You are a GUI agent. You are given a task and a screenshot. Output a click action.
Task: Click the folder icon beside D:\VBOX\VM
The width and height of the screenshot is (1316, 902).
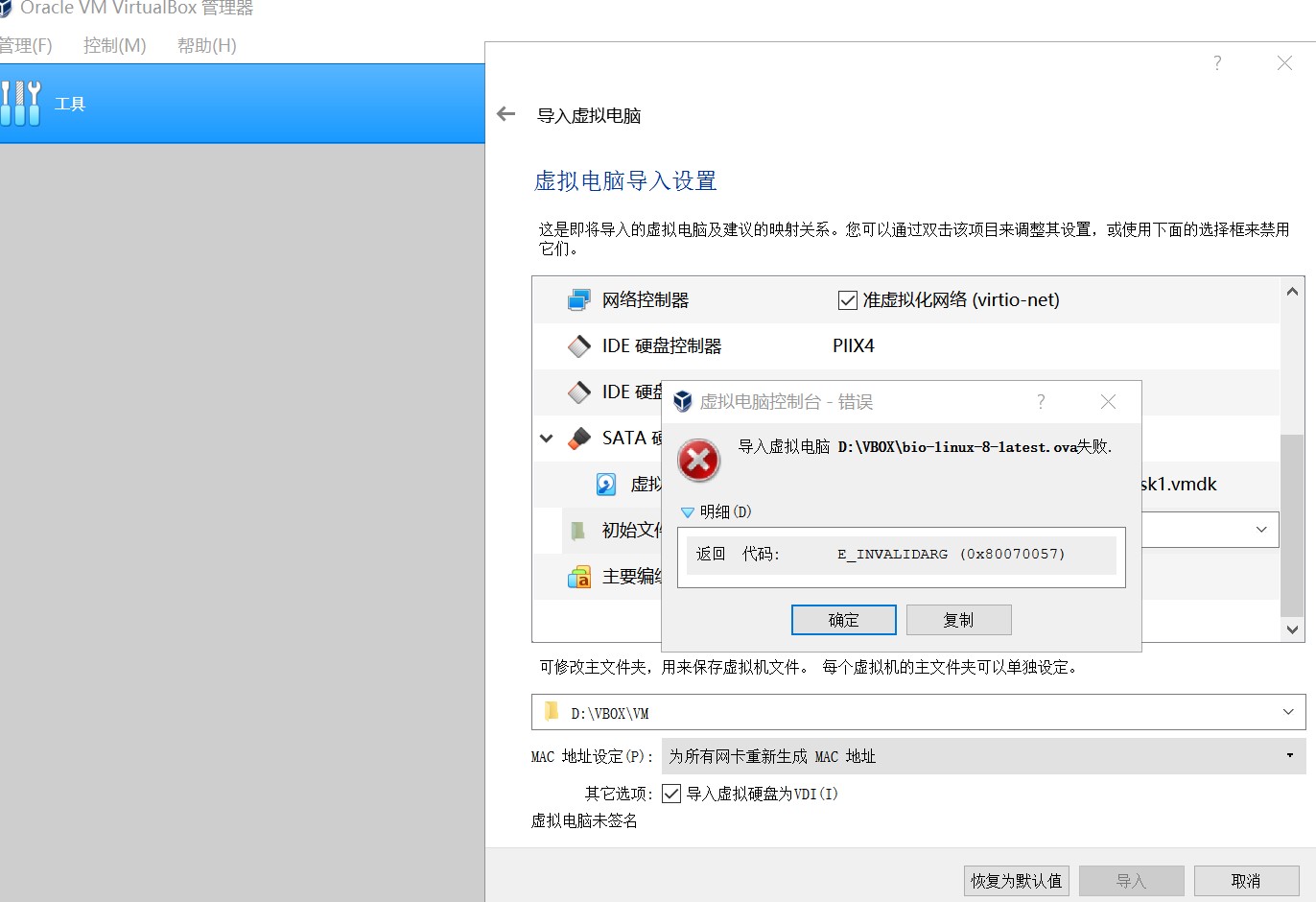pos(552,711)
